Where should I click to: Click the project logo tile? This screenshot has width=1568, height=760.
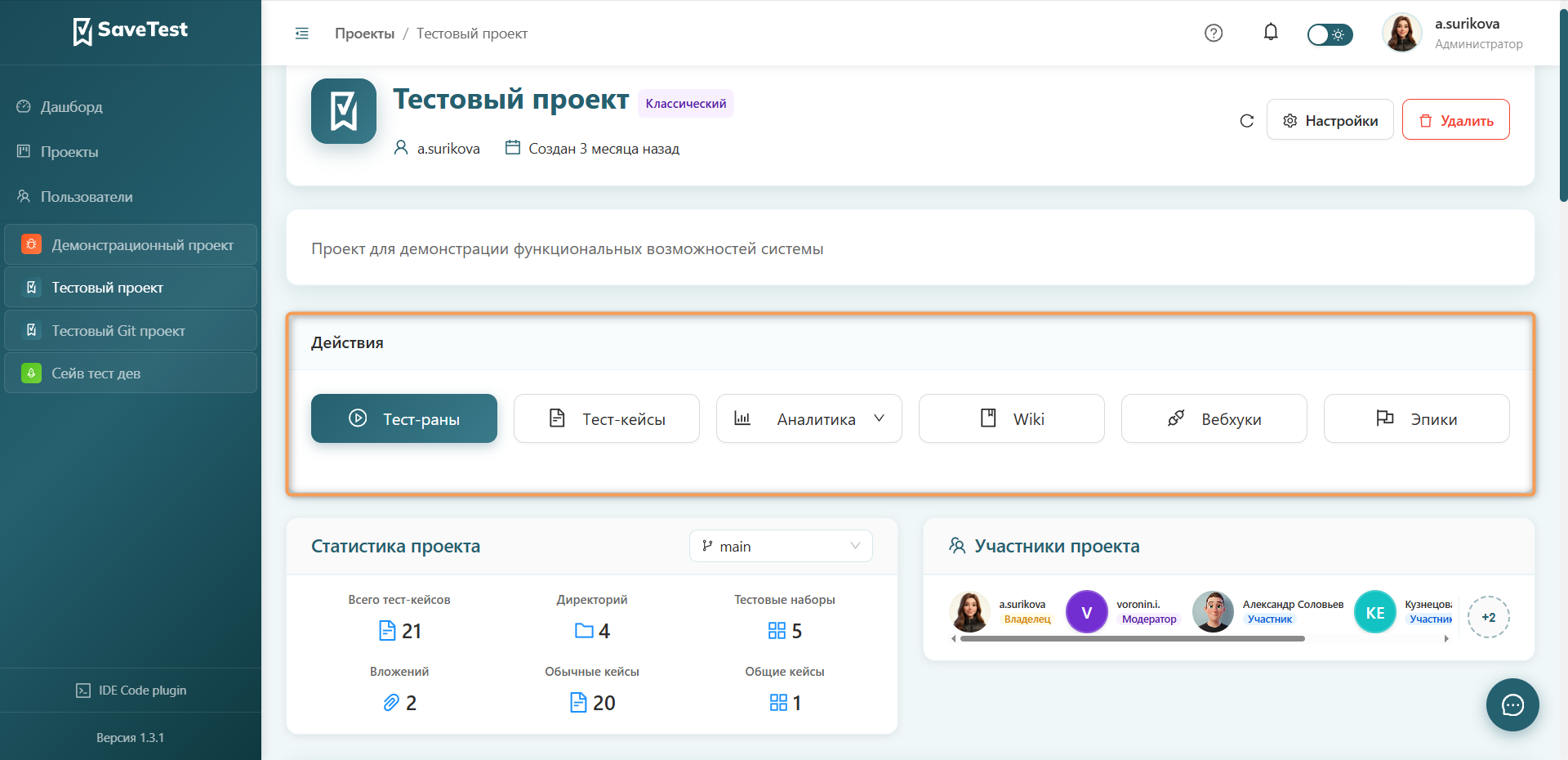(344, 111)
